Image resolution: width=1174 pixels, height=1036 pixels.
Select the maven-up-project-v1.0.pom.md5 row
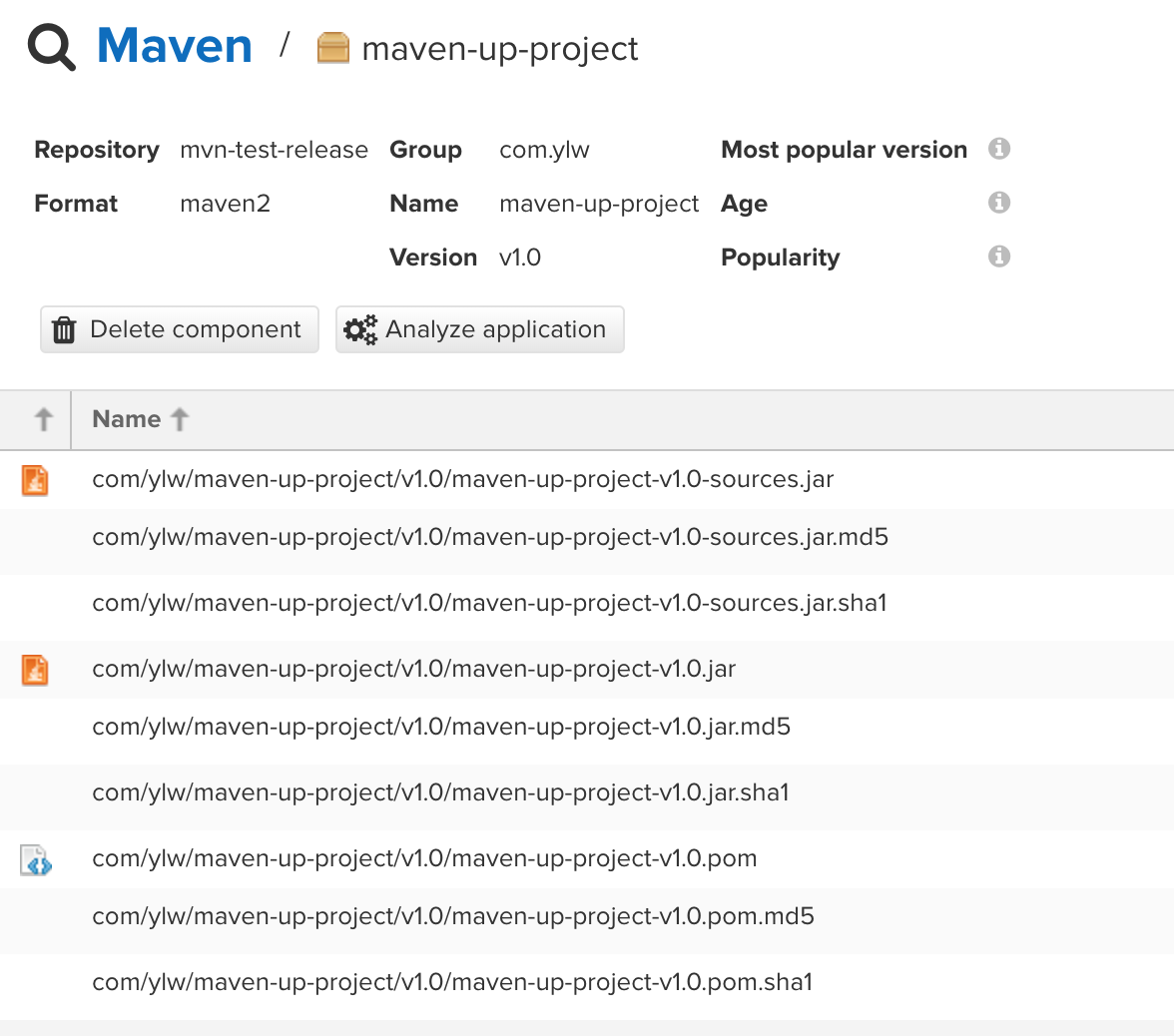point(587,920)
